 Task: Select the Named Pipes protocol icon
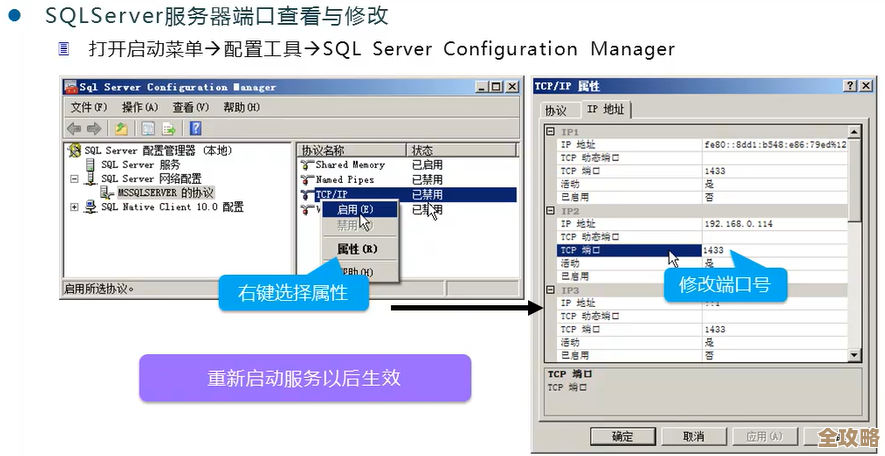(307, 180)
